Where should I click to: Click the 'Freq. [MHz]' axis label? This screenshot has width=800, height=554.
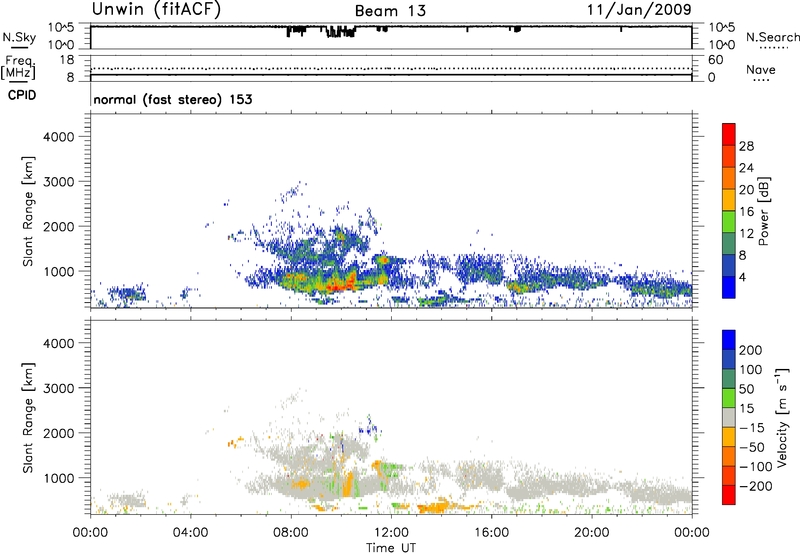[19, 67]
